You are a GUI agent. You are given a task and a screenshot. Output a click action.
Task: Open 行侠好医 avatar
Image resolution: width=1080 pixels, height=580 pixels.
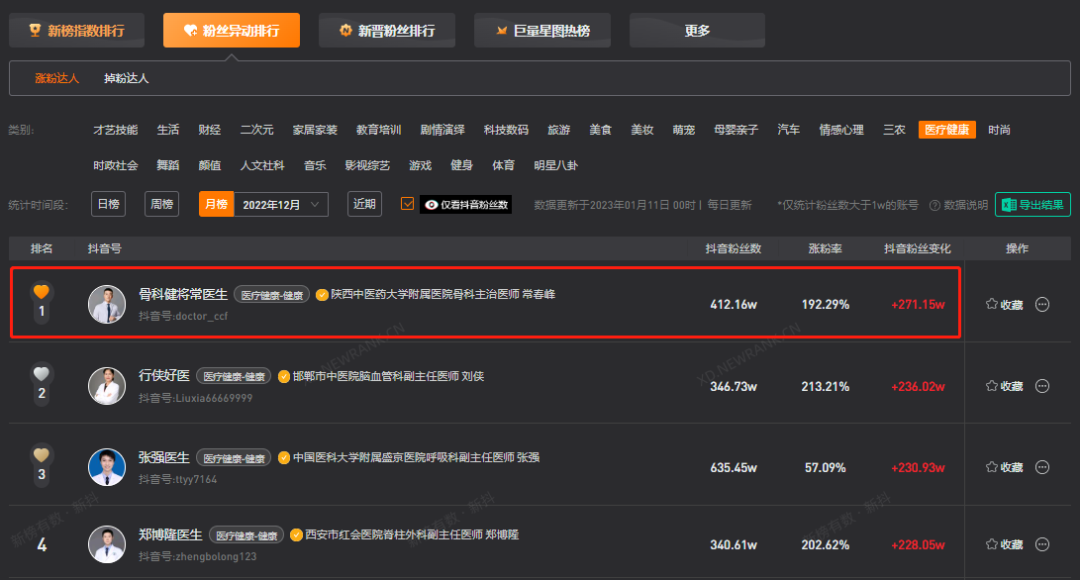[x=107, y=386]
